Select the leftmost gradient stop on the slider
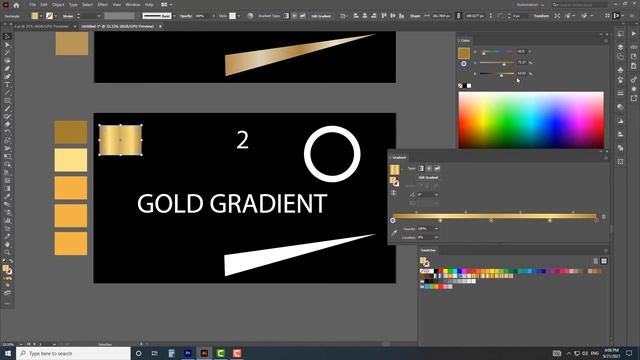This screenshot has height=360, width=640. tap(393, 220)
